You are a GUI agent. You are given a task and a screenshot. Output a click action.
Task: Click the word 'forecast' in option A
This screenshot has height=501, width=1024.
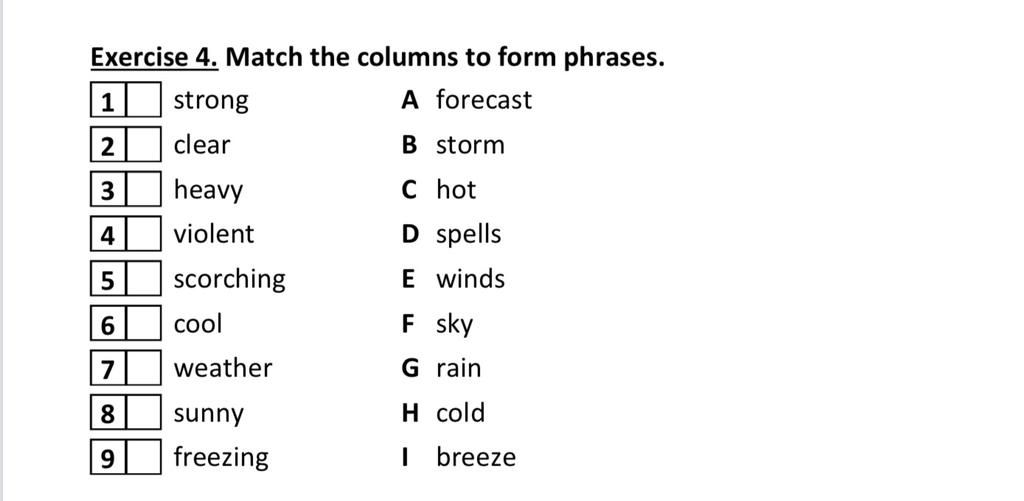pyautogui.click(x=484, y=100)
